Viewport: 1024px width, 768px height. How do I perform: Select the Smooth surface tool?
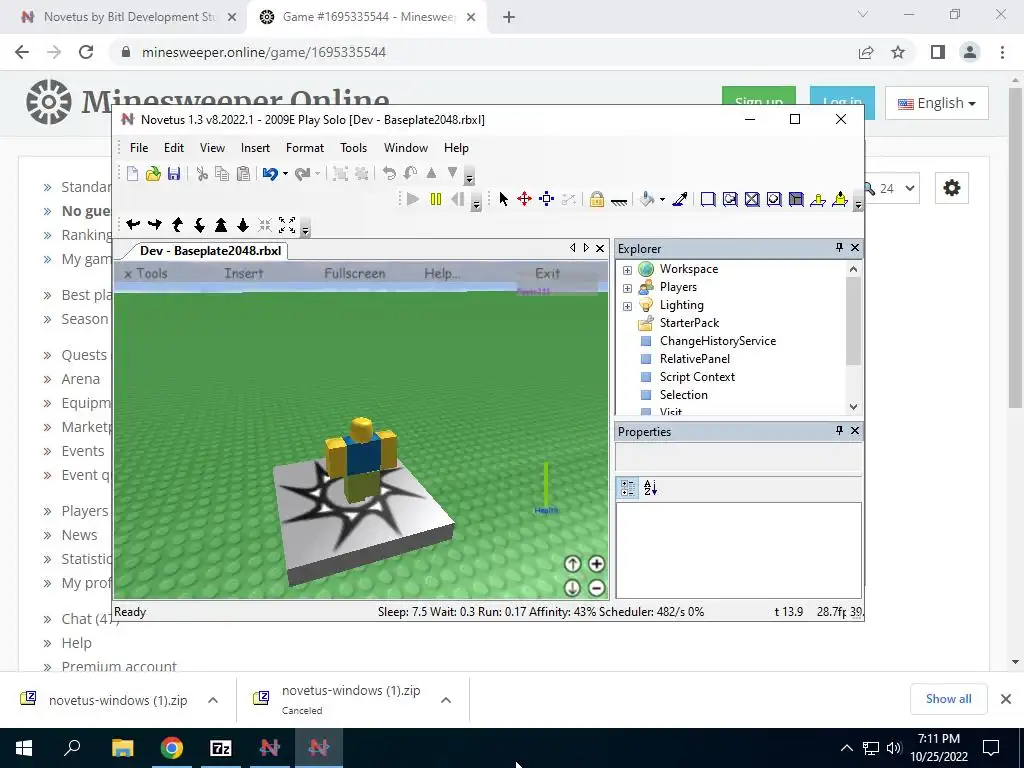708,199
